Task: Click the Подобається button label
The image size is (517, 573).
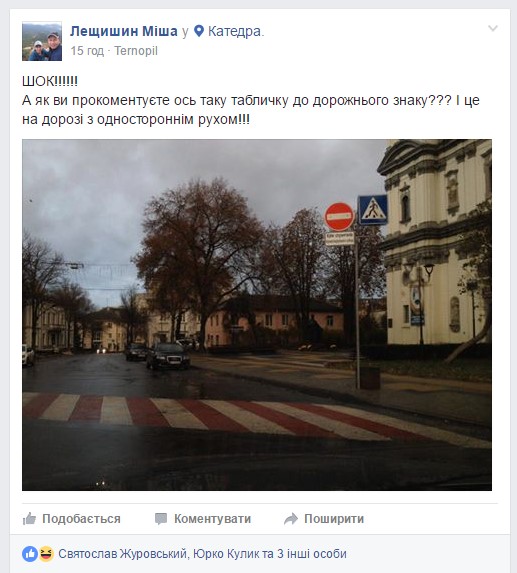Action: pos(81,519)
